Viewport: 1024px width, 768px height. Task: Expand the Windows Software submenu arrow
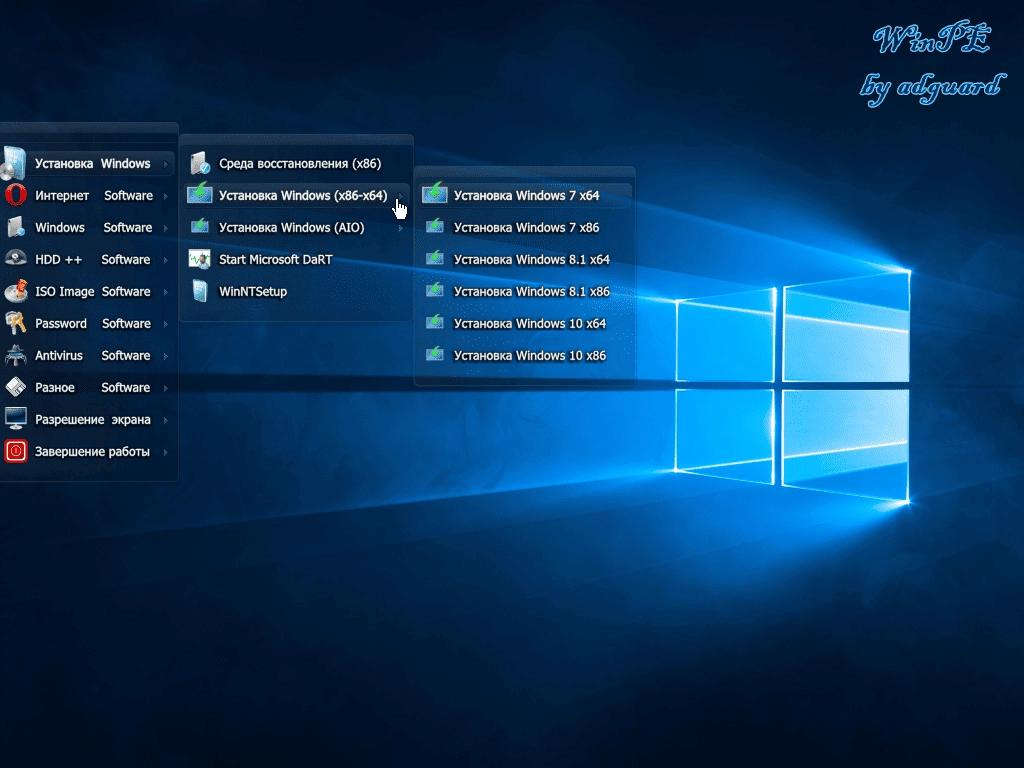166,228
